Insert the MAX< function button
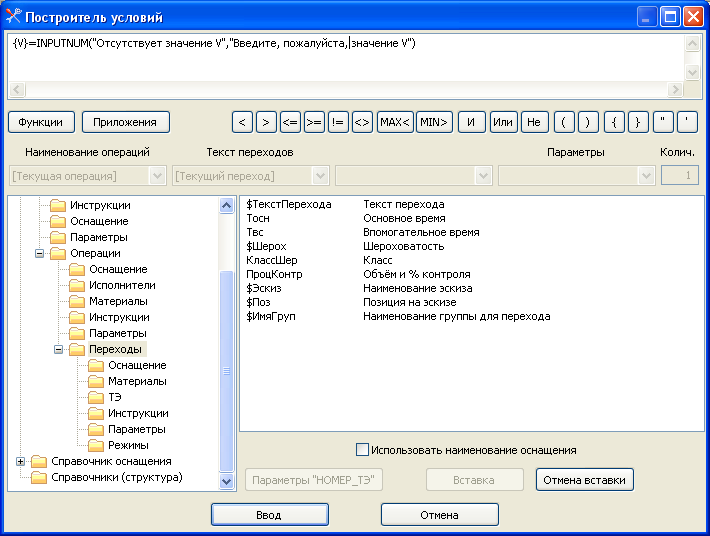The image size is (710, 536). [394, 122]
